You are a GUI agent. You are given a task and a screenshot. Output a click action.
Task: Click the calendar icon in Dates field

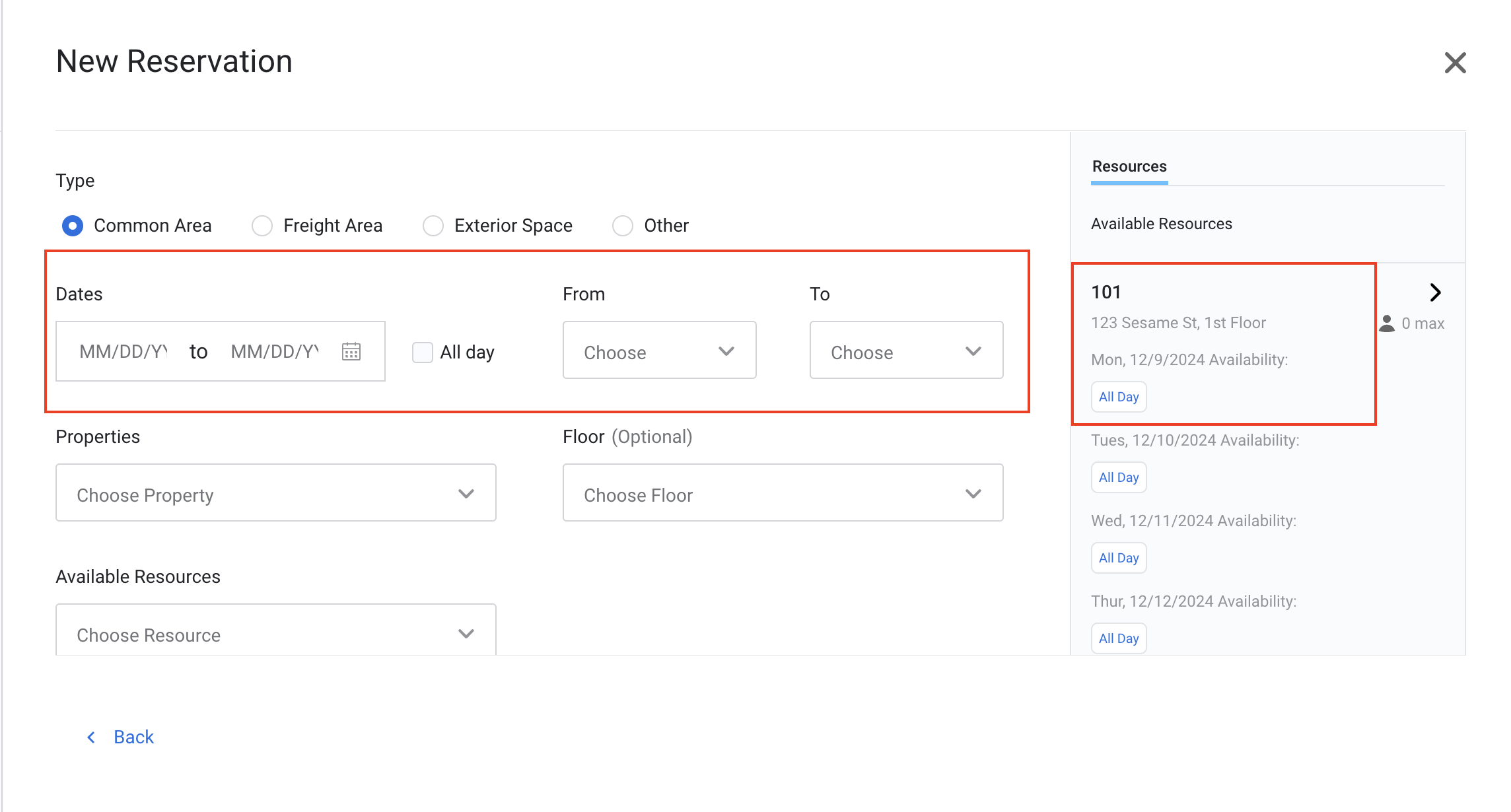point(351,351)
